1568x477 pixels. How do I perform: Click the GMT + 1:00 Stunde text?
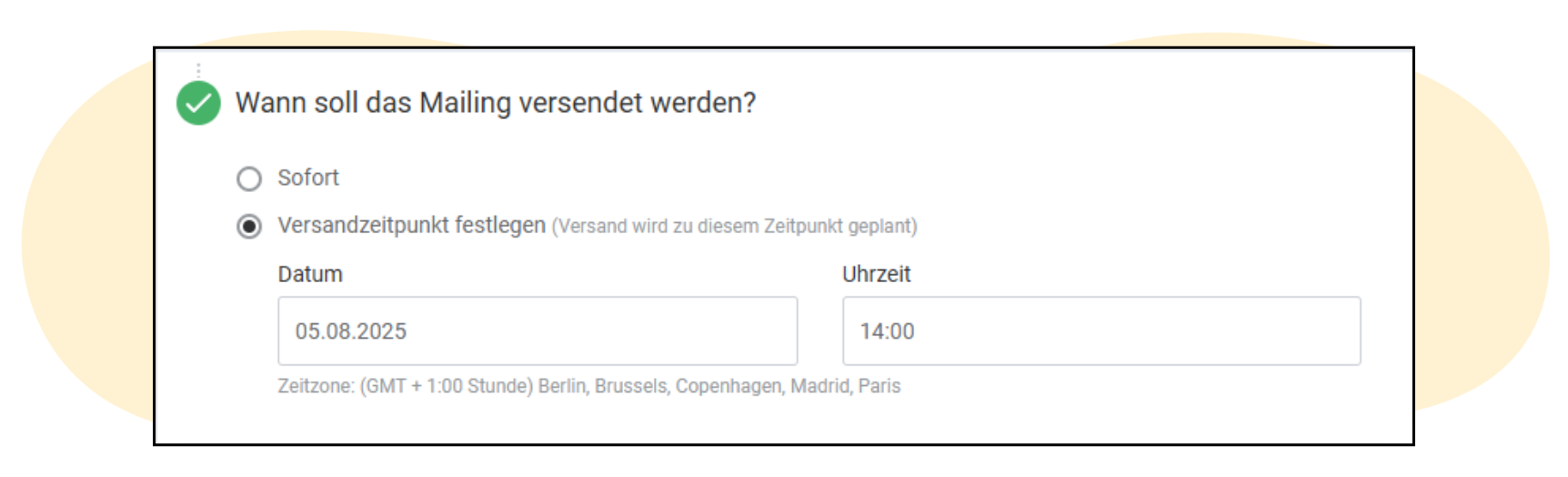[x=447, y=386]
